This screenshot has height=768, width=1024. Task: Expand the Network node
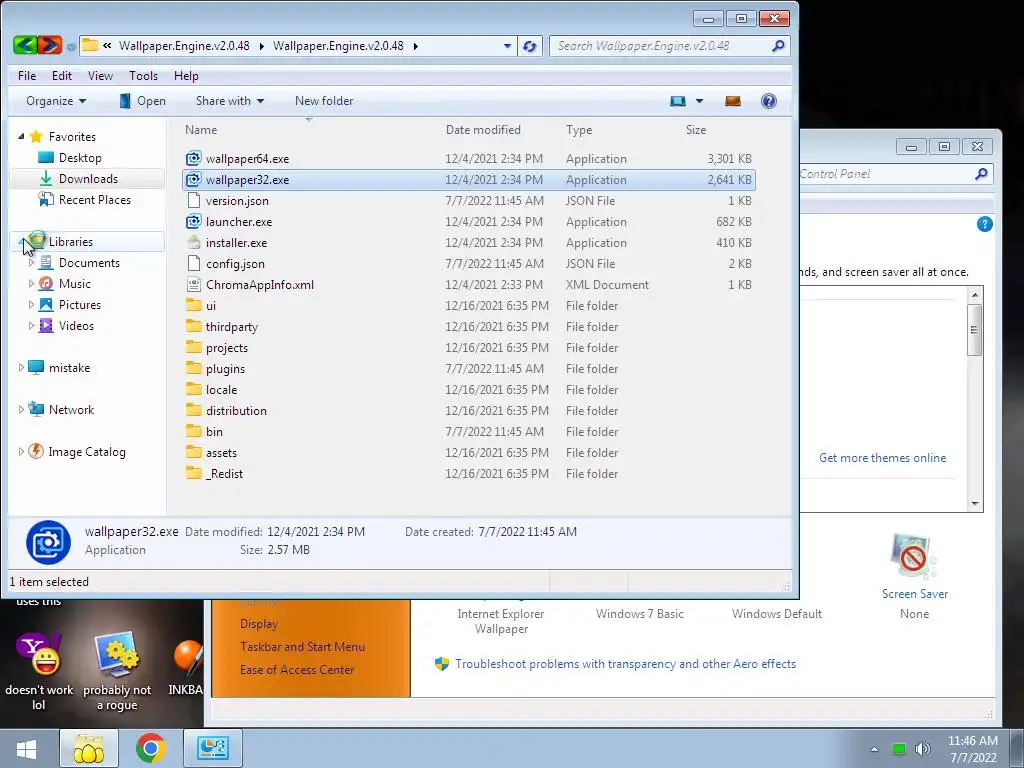tap(21, 409)
